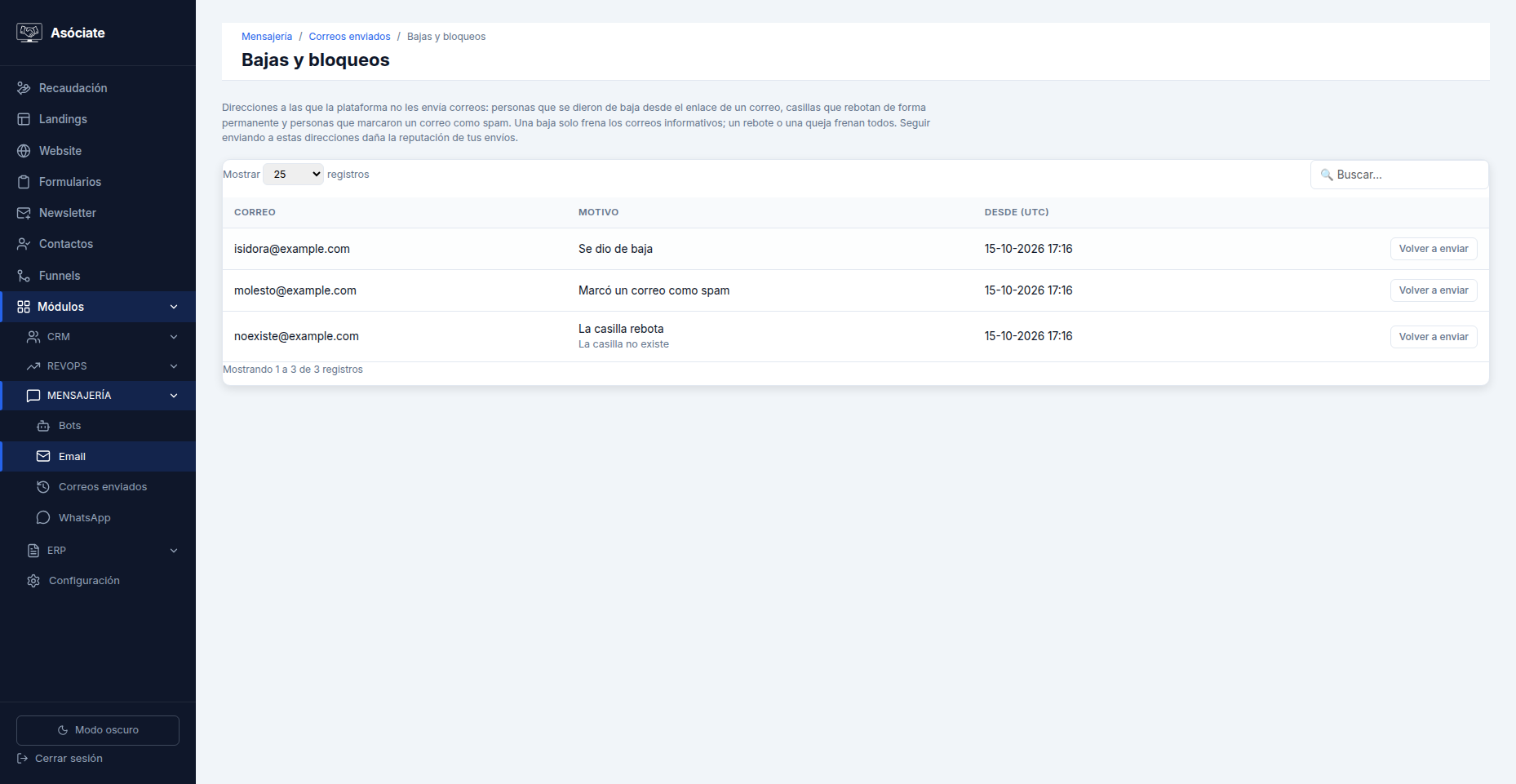Toggle Modo oscuro dark mode
The image size is (1516, 784).
click(x=98, y=730)
